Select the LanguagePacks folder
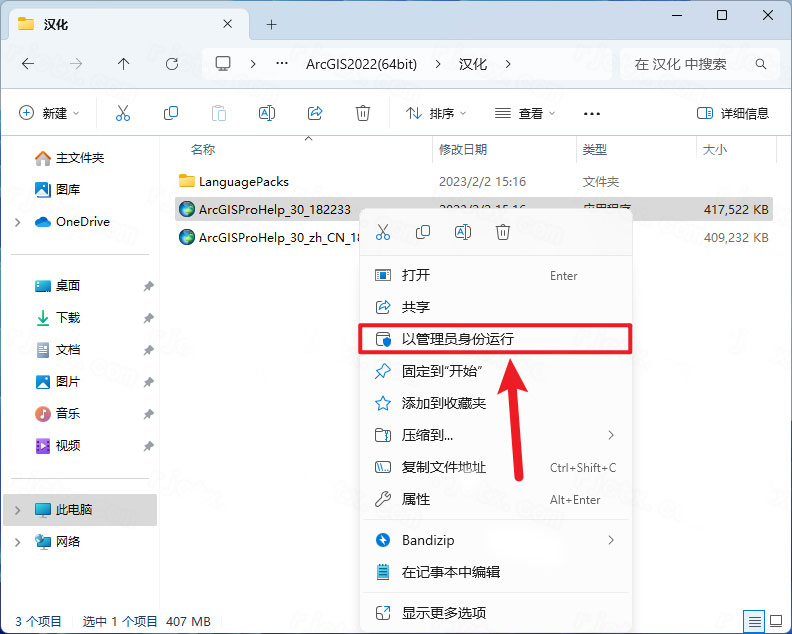The height and width of the screenshot is (634, 792). 234,181
